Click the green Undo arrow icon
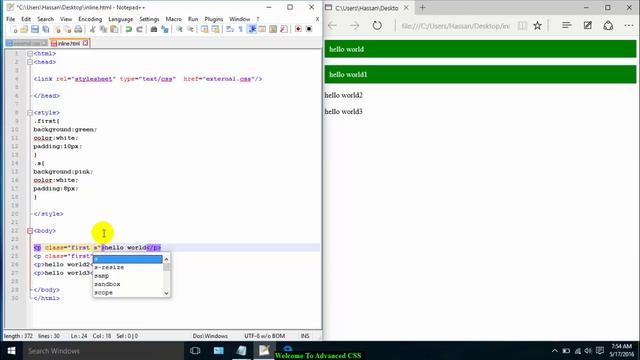This screenshot has width=640, height=360. pos(129,29)
